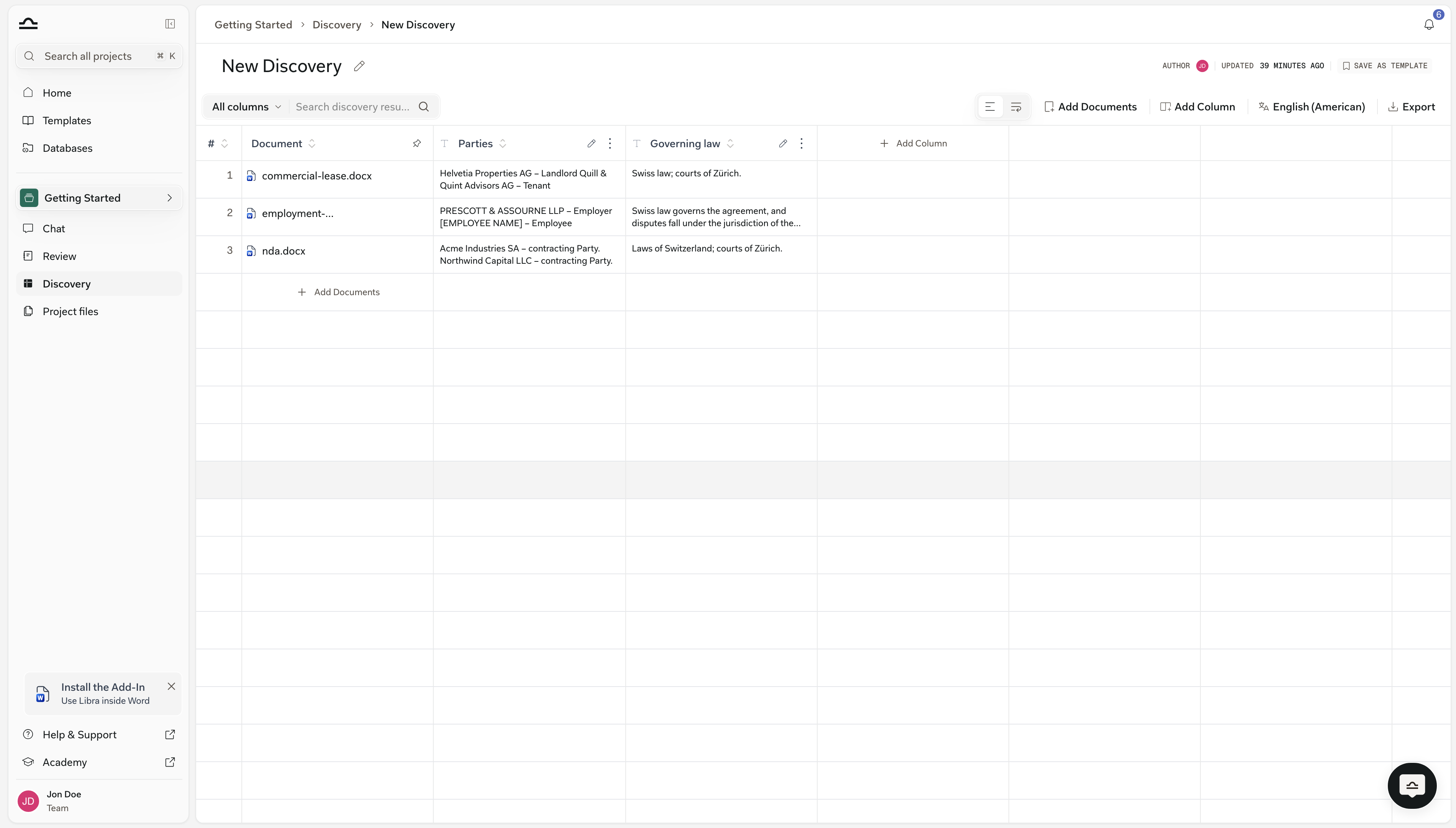
Task: Click Add Documents row below nda.docx
Action: click(339, 292)
